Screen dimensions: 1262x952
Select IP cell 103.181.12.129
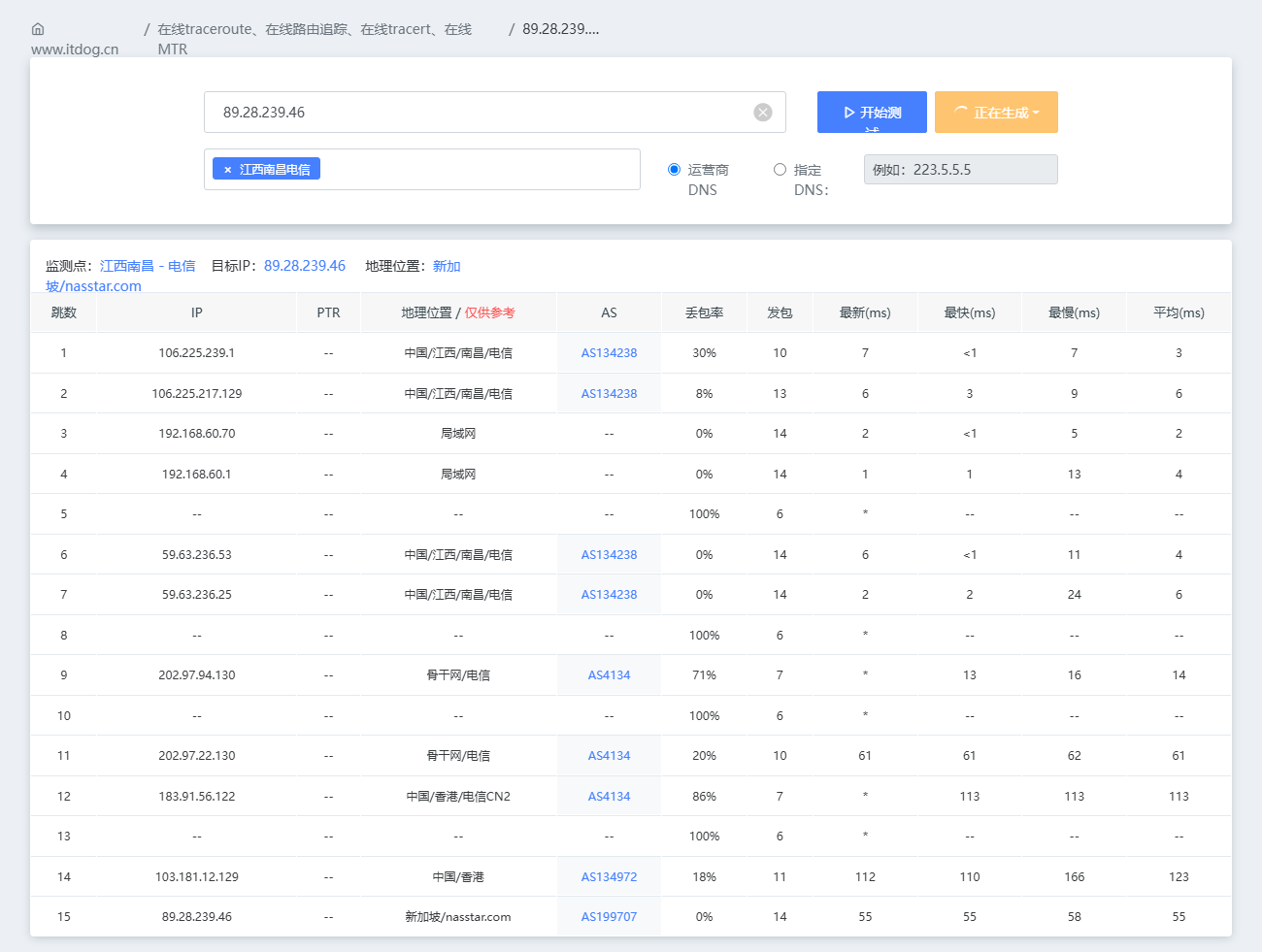pyautogui.click(x=197, y=877)
